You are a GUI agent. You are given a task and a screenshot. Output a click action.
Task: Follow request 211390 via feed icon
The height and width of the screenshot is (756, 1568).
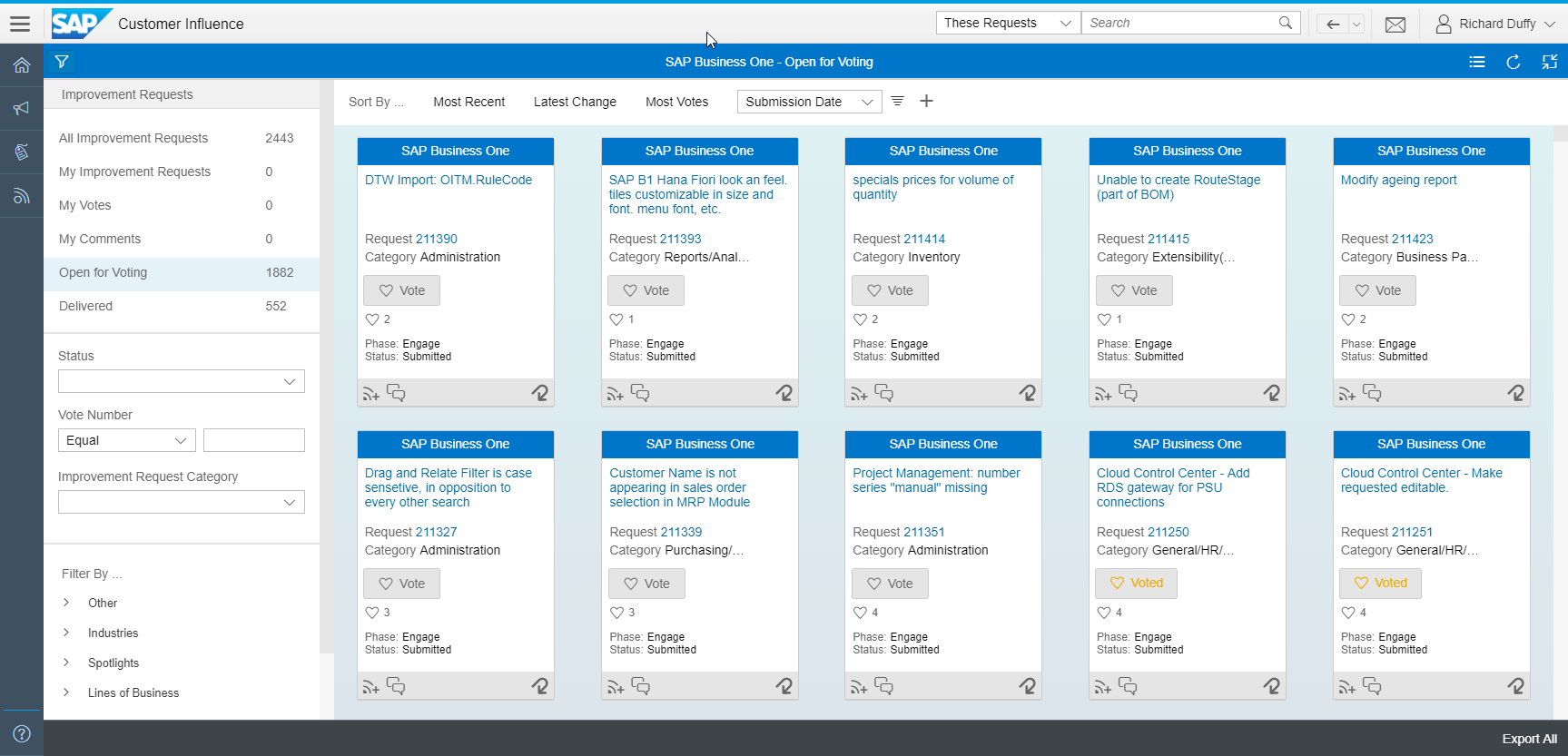pos(370,393)
